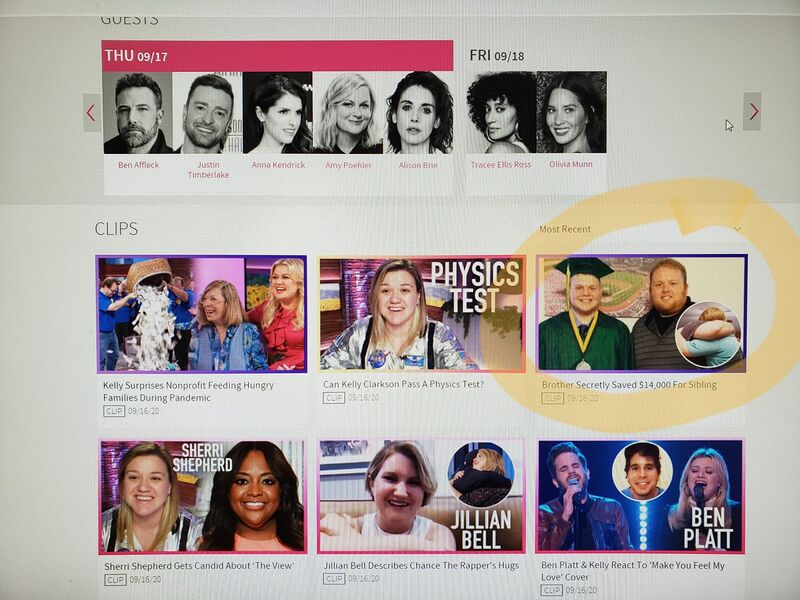
Task: Click the right carousel arrow in Guests
Action: tap(752, 111)
